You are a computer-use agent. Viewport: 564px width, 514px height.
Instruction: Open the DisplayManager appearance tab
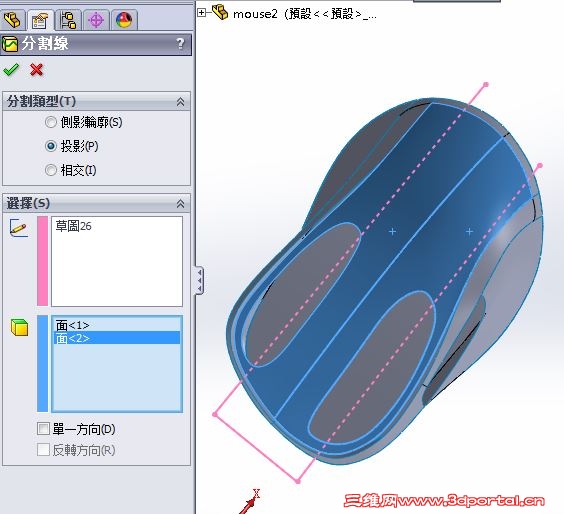(124, 20)
